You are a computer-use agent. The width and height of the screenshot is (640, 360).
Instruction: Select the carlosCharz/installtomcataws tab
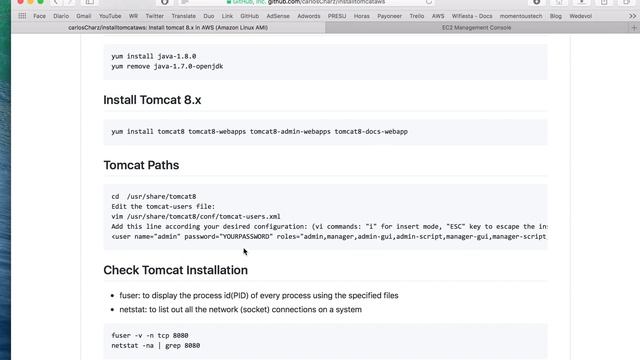[168, 28]
